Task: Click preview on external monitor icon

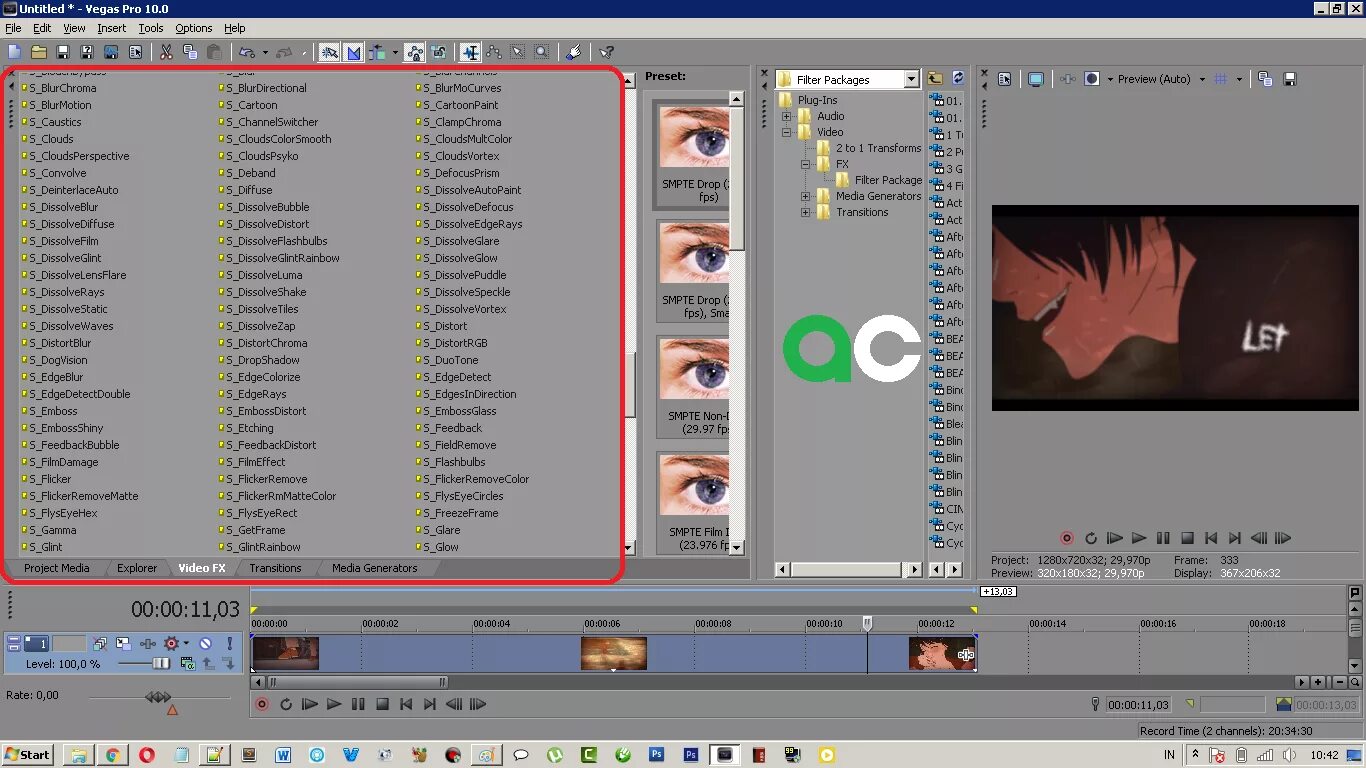Action: click(1036, 79)
